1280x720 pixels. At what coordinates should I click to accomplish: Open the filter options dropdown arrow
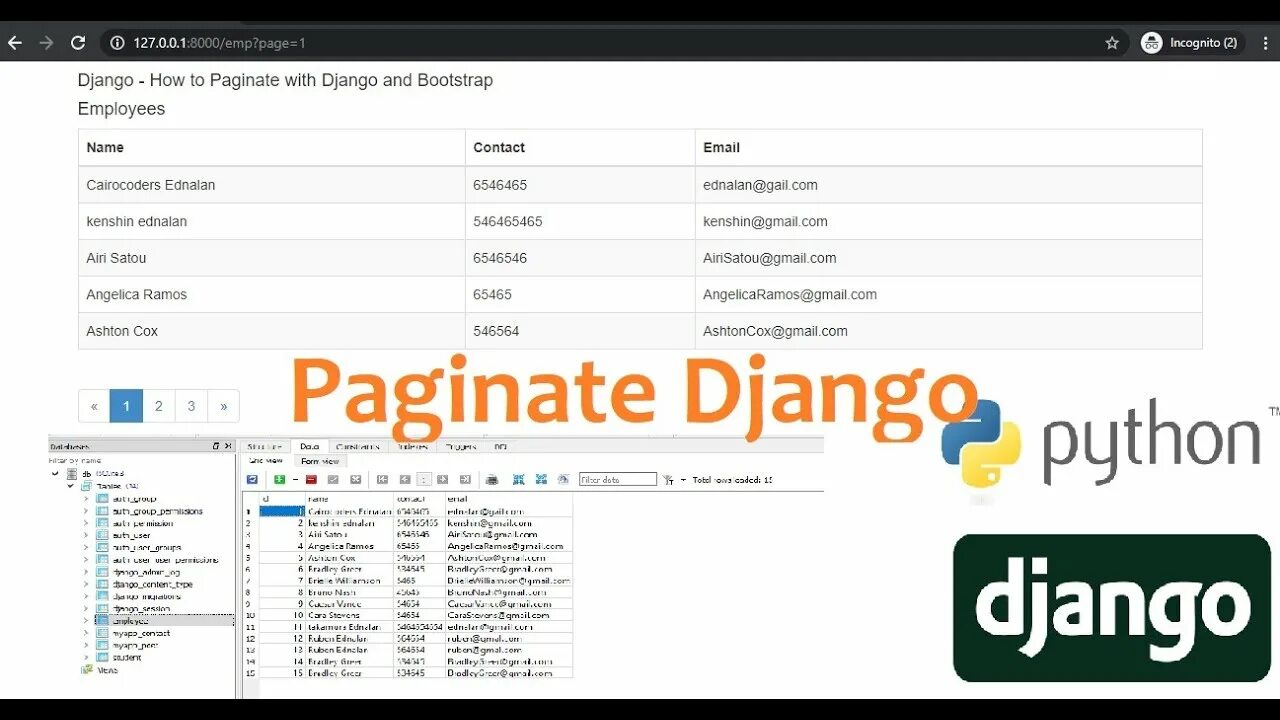683,480
